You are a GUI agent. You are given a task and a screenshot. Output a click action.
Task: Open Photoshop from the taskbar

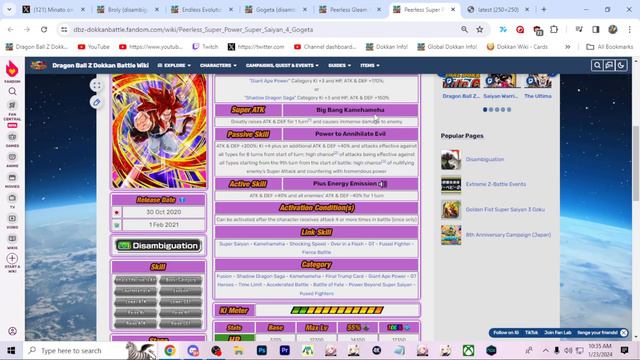(x=262, y=350)
